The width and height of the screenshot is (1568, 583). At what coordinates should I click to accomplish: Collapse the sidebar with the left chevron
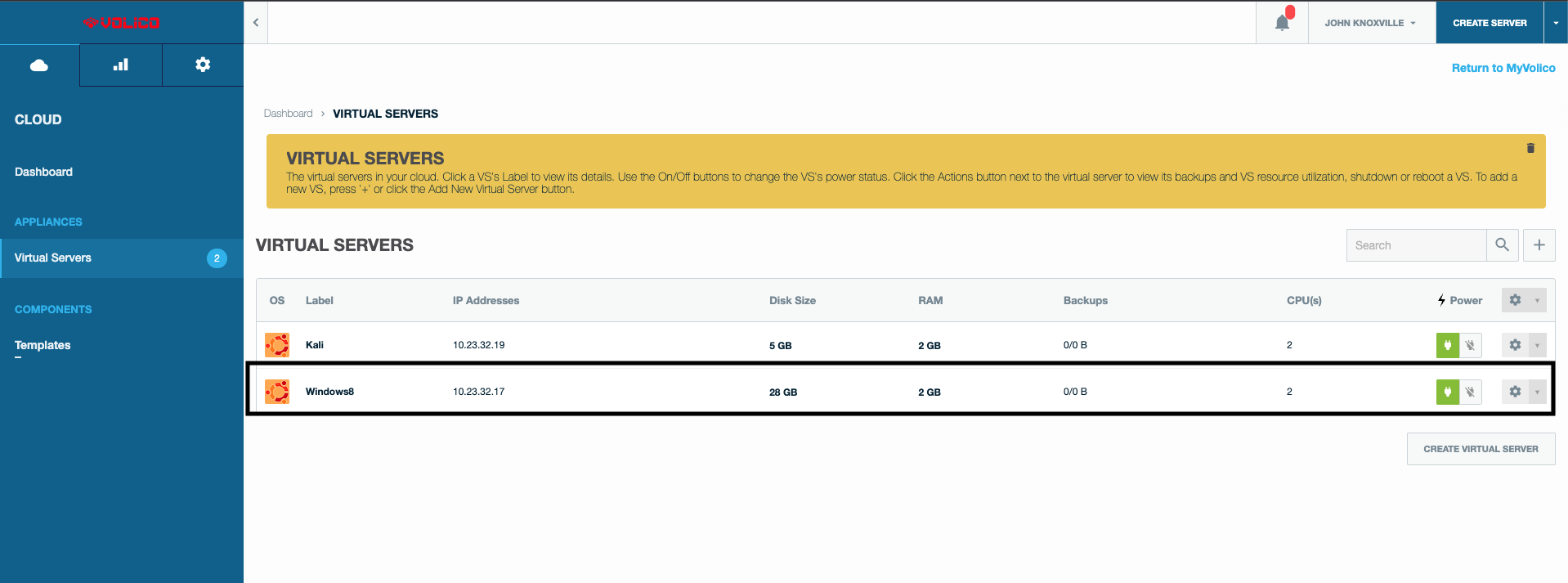pos(256,23)
